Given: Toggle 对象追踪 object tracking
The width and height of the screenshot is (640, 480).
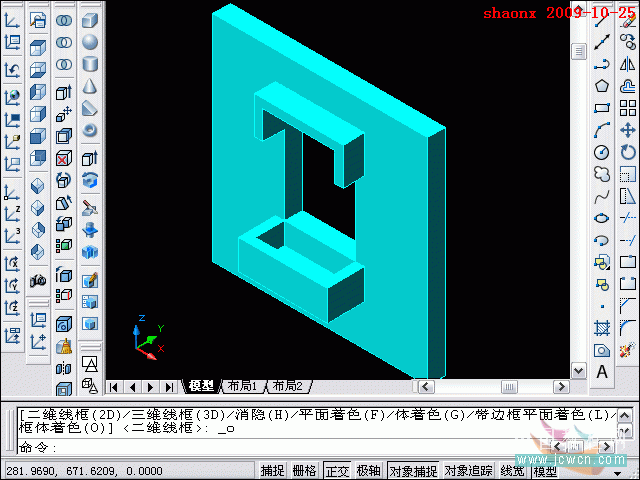Looking at the screenshot, I should click(x=468, y=471).
